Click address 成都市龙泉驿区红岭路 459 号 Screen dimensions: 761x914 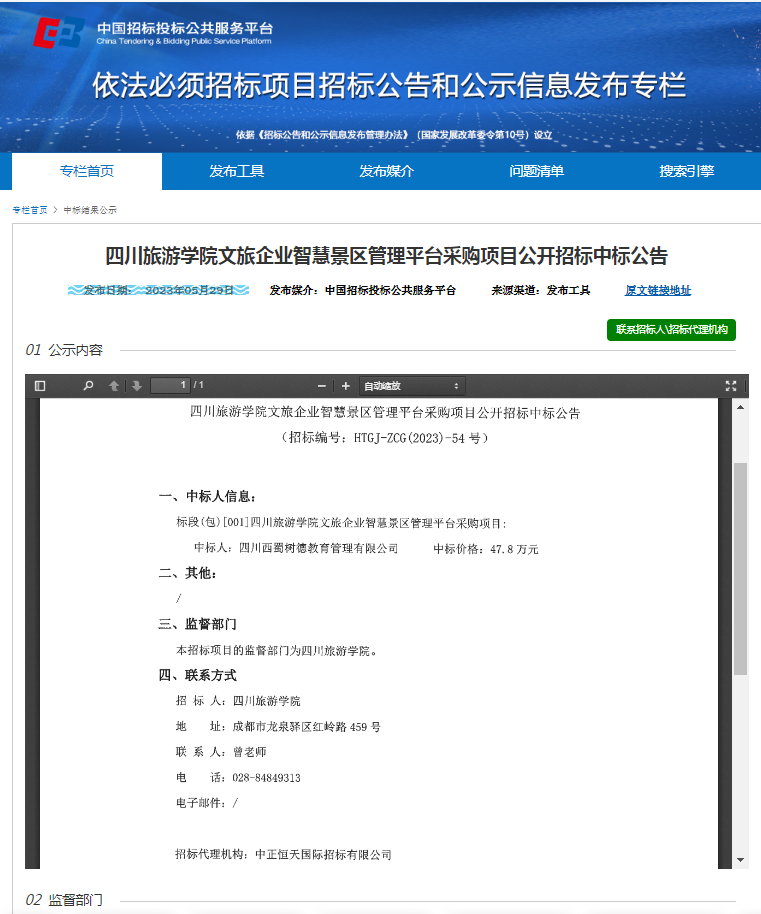pos(306,727)
